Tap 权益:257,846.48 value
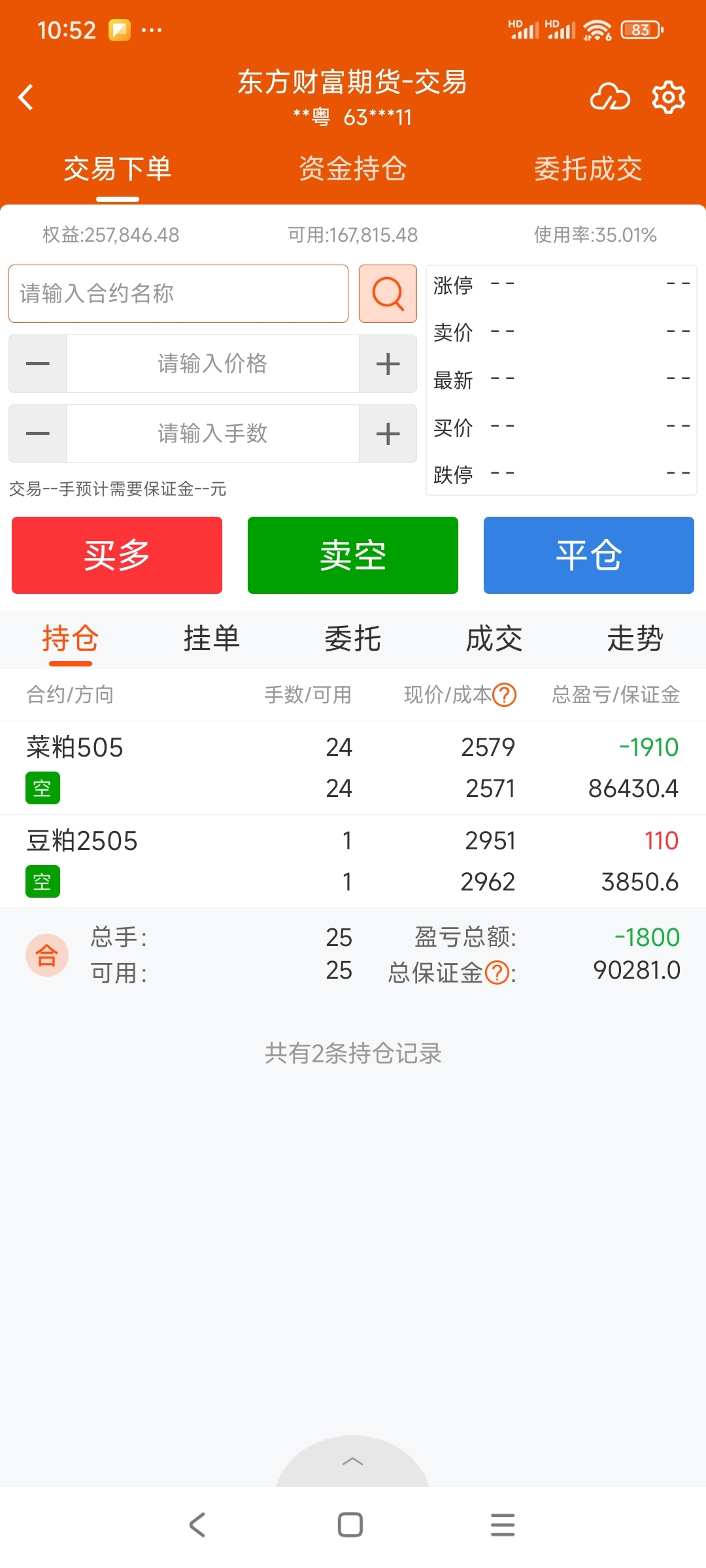 coord(111,235)
